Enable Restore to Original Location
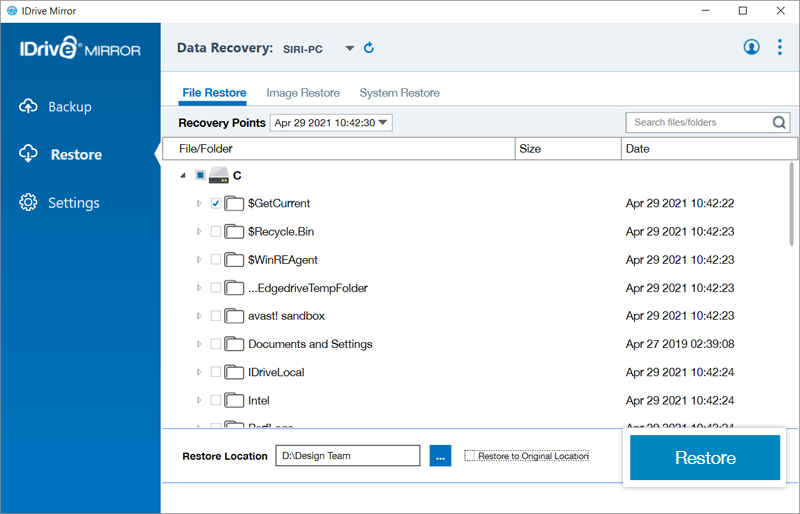The image size is (800, 514). [470, 456]
